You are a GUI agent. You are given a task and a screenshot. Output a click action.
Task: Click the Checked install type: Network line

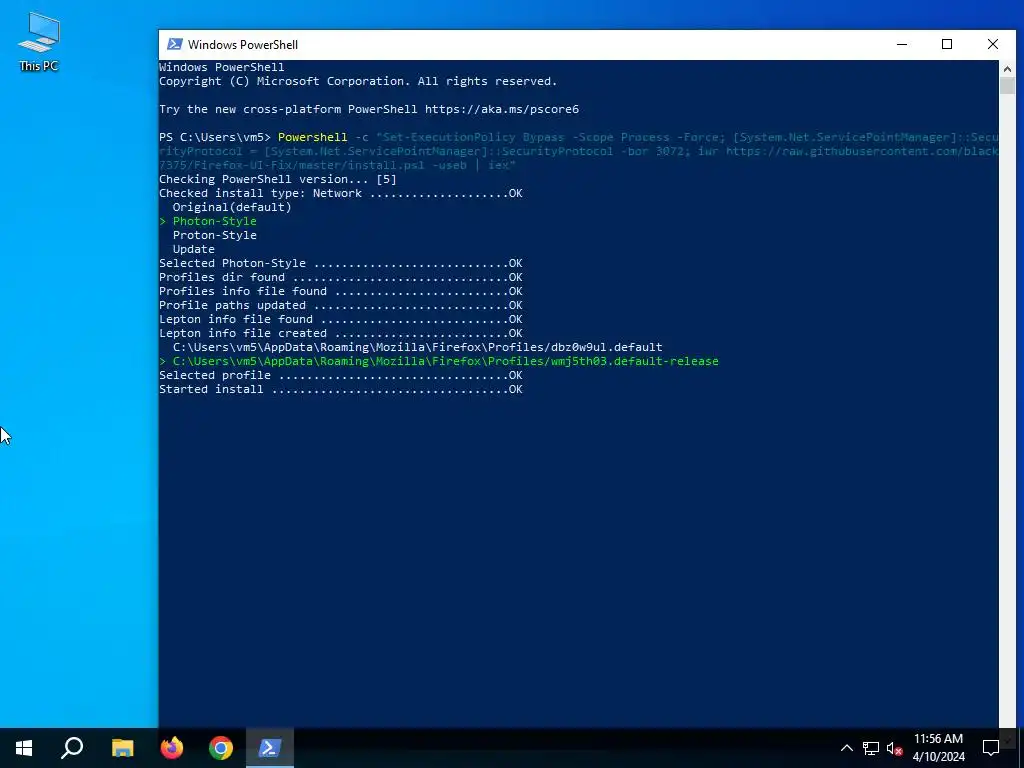[341, 193]
